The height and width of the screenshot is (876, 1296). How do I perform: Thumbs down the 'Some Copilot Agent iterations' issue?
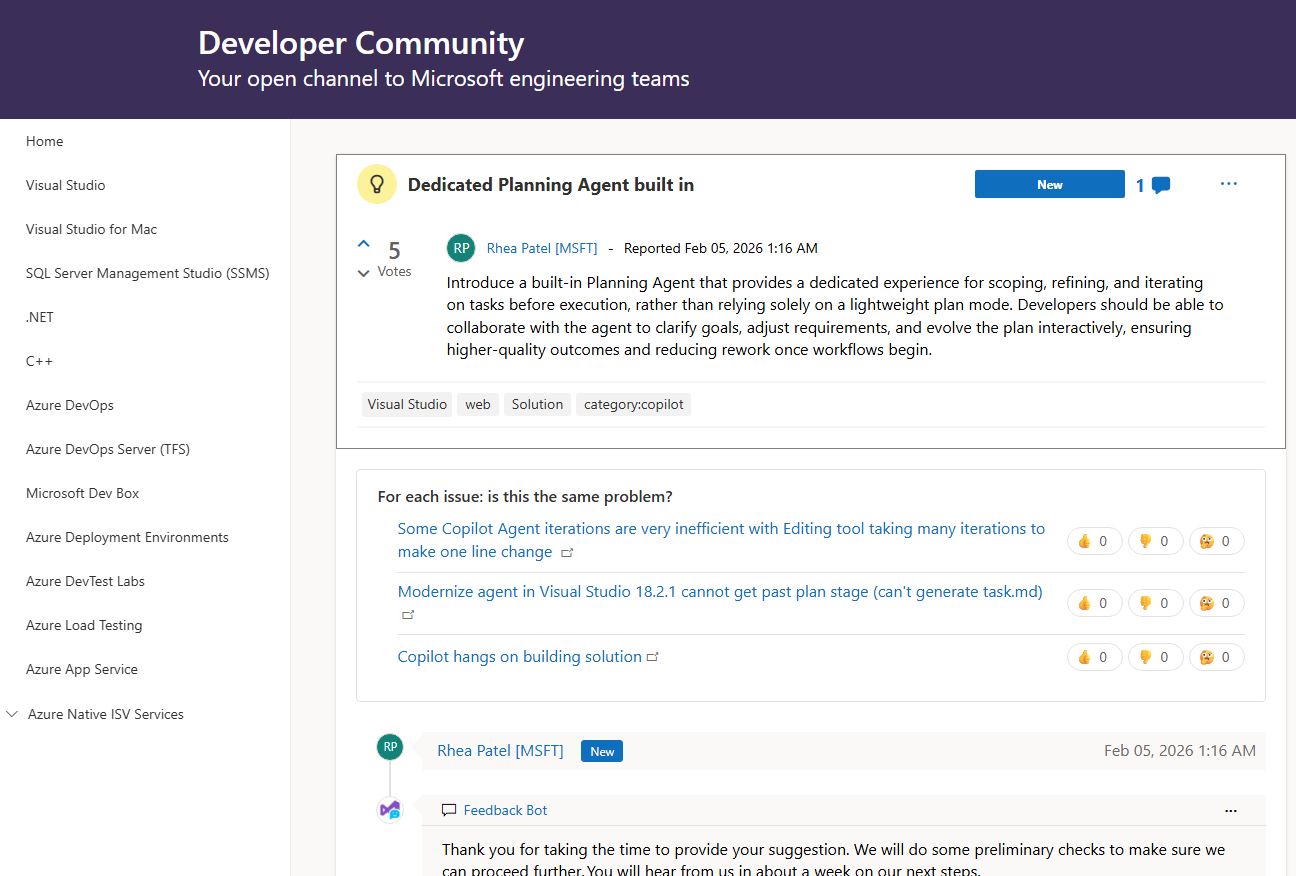[1155, 541]
